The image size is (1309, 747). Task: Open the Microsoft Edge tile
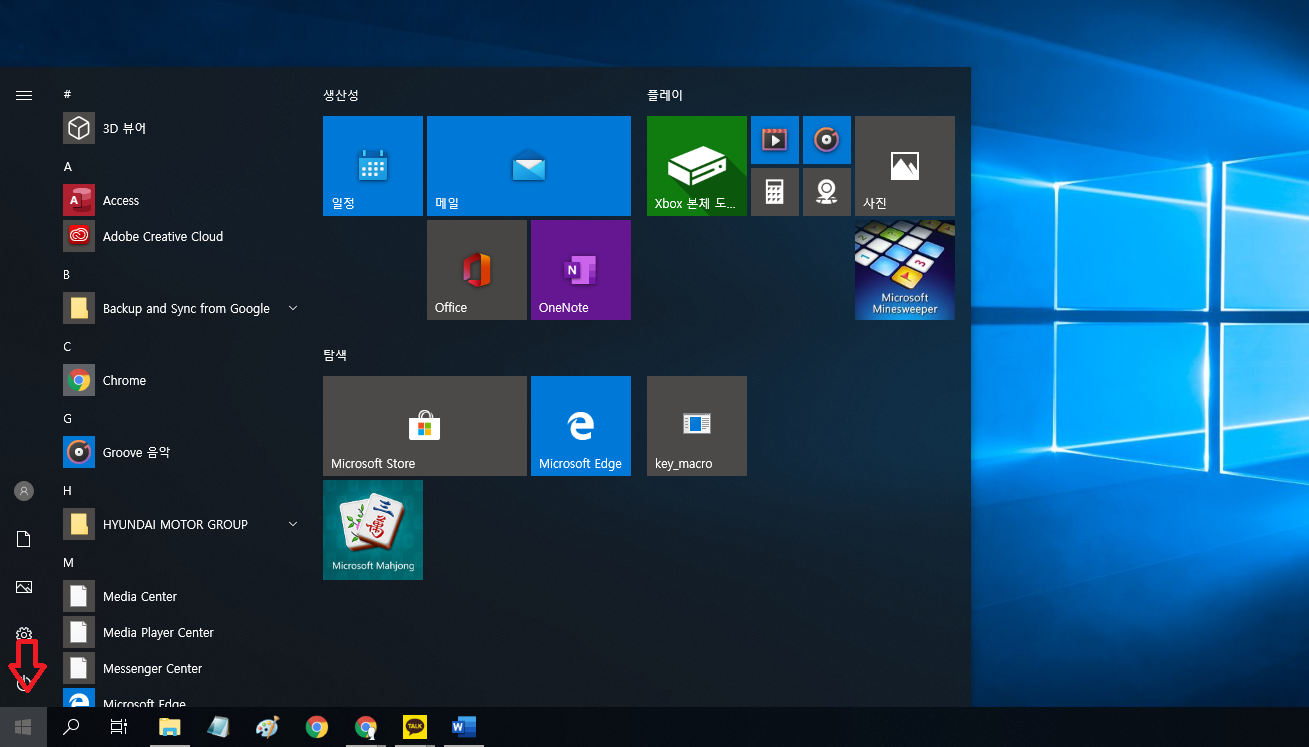[581, 426]
